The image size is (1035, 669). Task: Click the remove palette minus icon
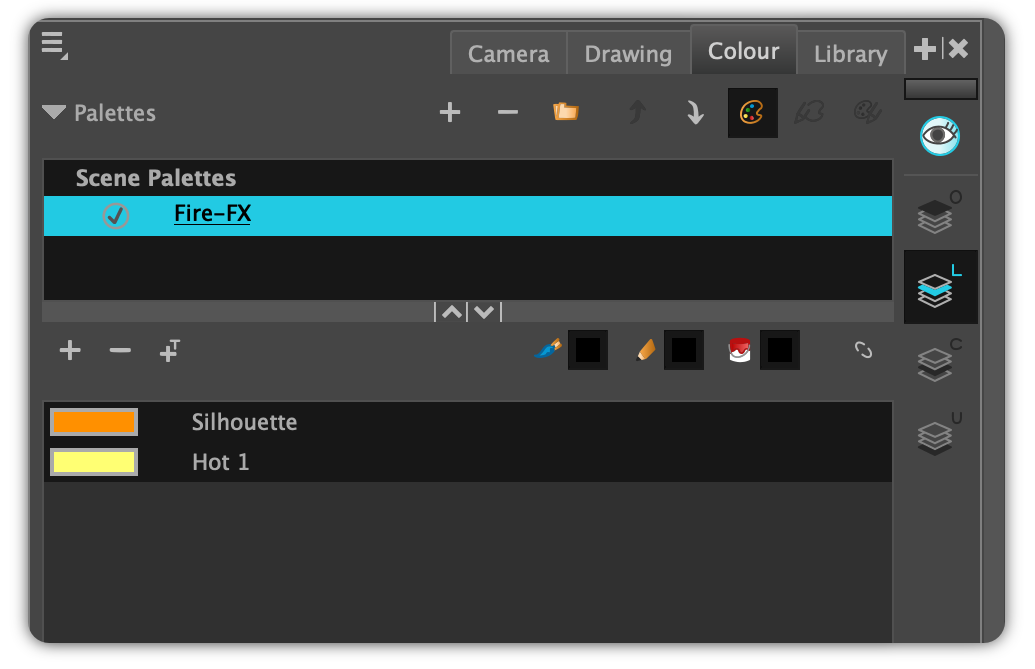pyautogui.click(x=508, y=112)
